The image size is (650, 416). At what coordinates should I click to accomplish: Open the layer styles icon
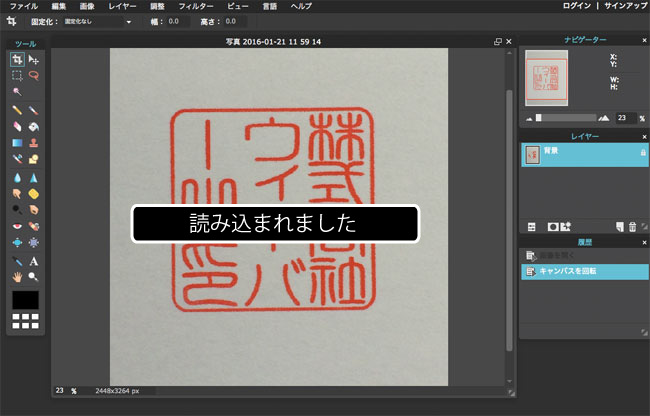tap(566, 227)
